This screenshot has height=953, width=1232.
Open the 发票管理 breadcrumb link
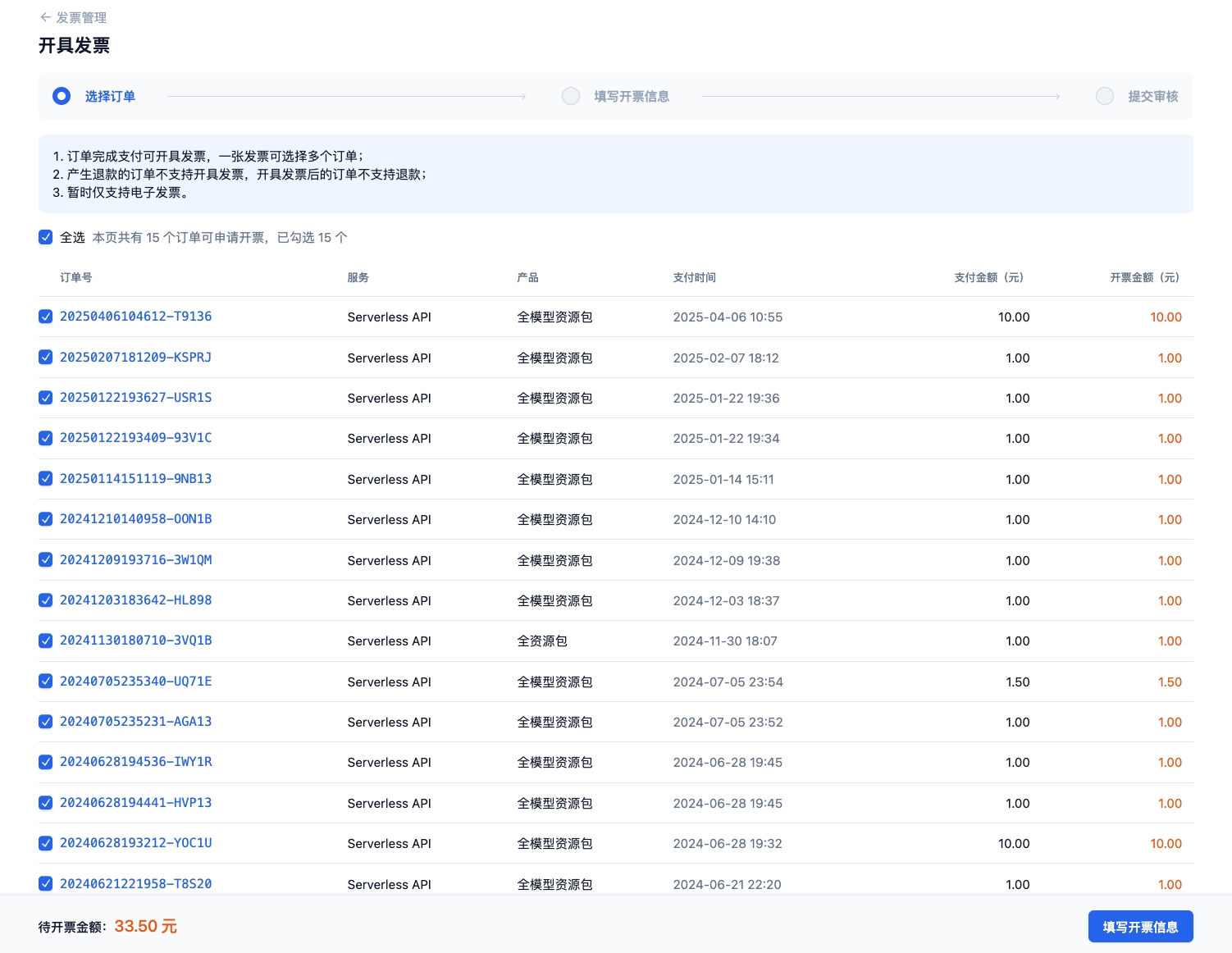(x=81, y=17)
